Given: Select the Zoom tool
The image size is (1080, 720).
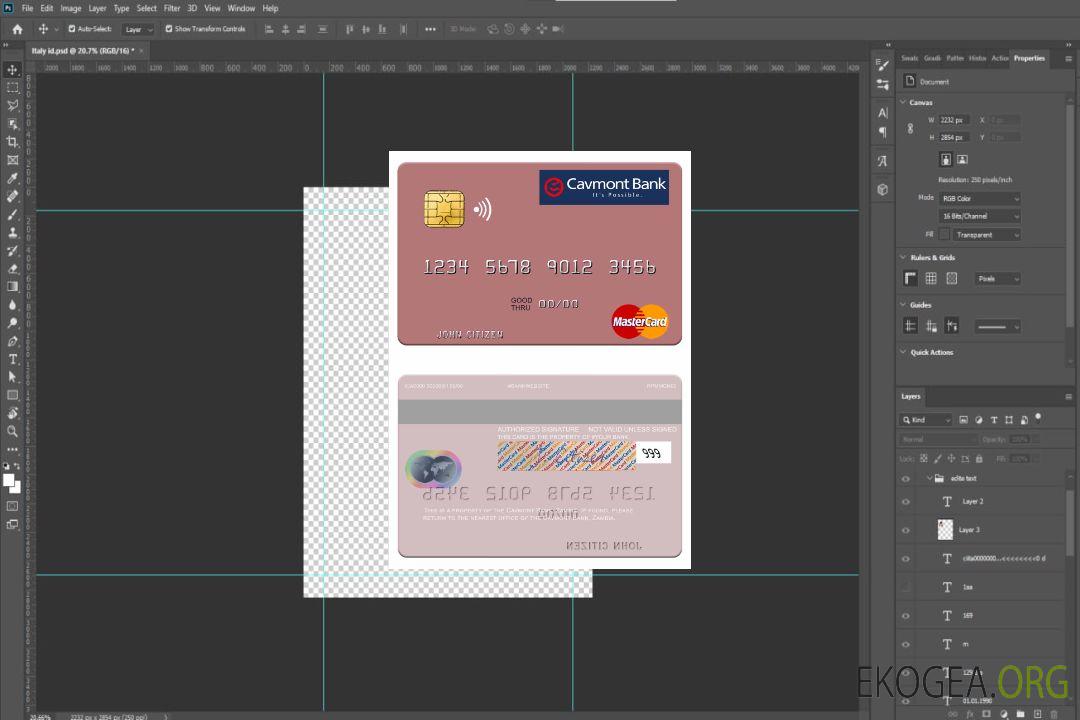Looking at the screenshot, I should (12, 431).
